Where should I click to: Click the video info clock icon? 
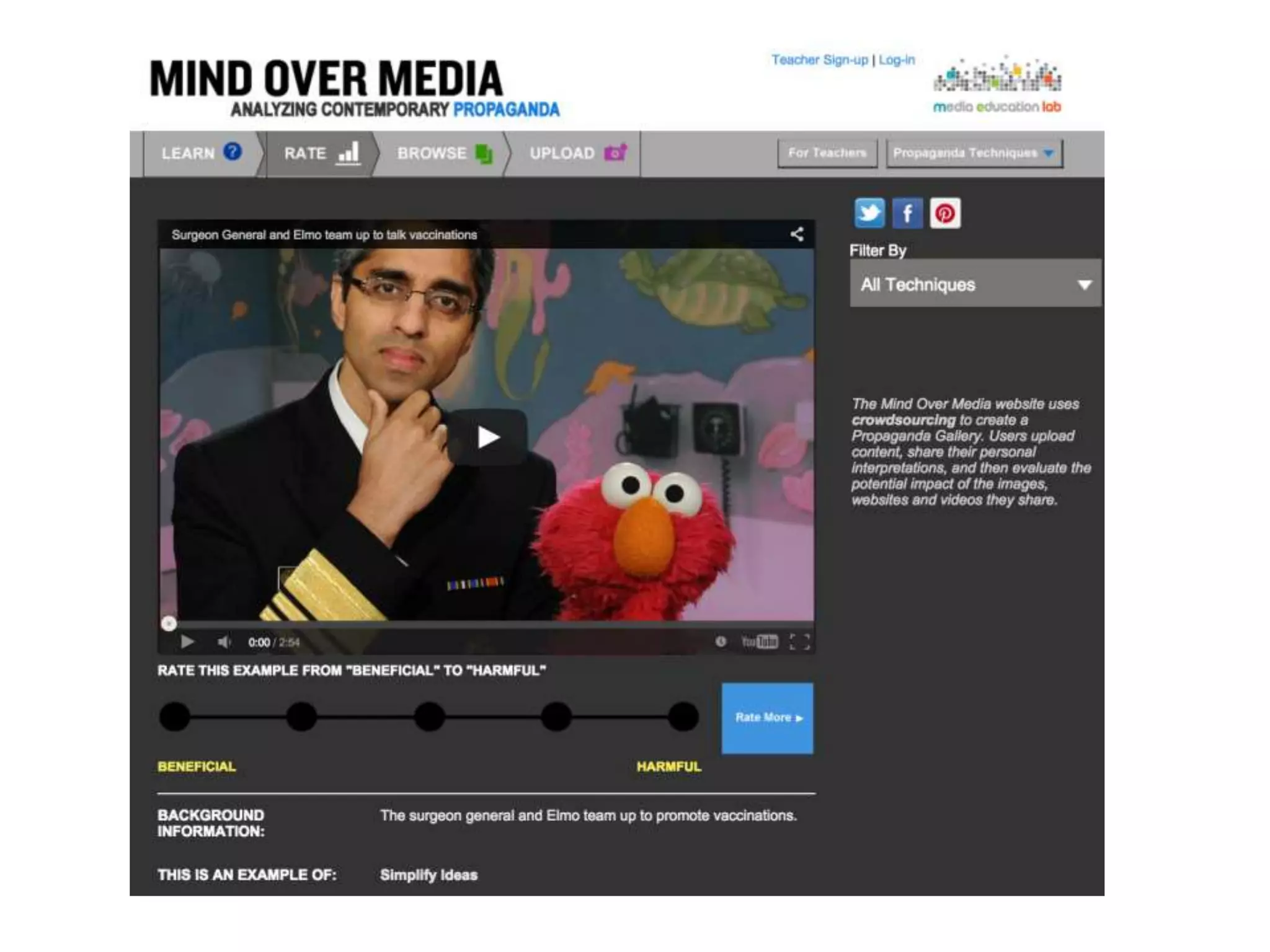(721, 641)
